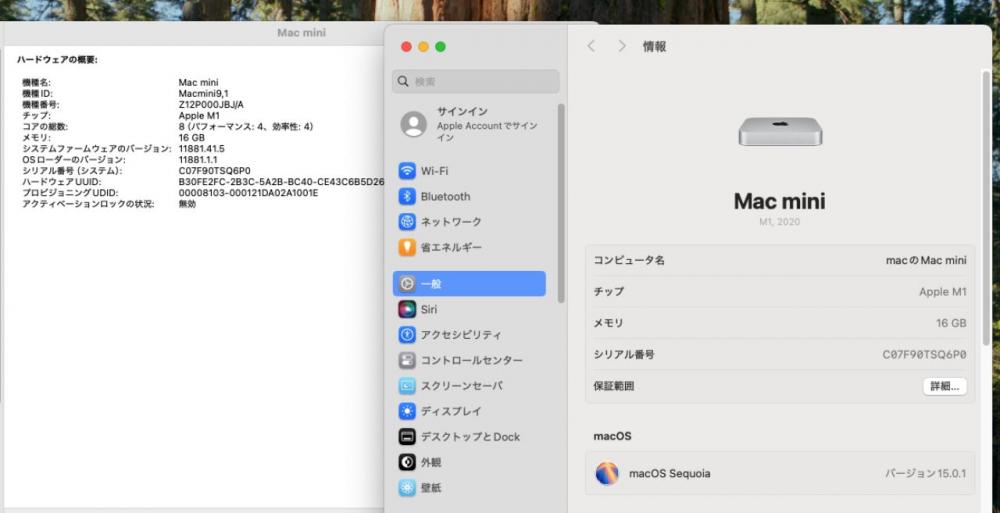Select 省エネルギー label in sidebar
The height and width of the screenshot is (513, 1000).
451,247
